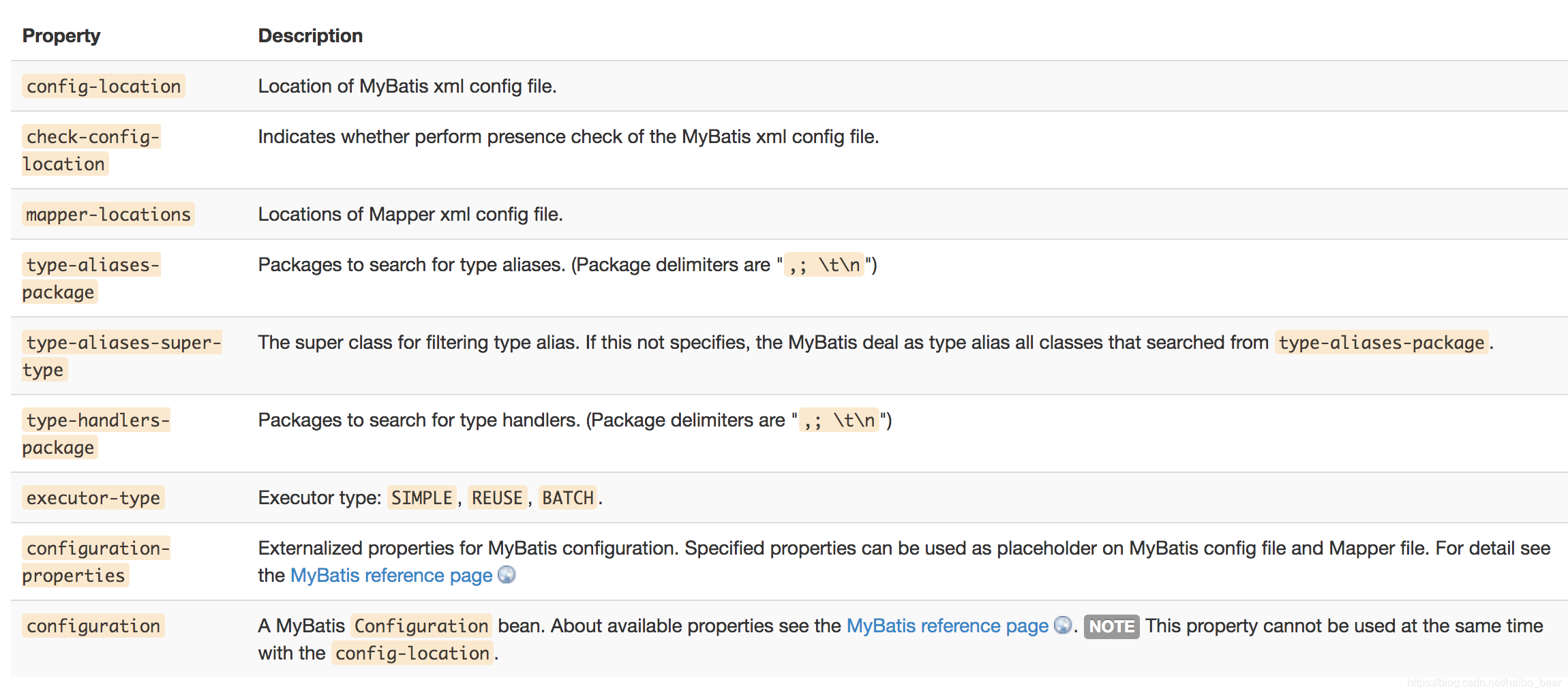Click 'Packages to search for type handlers' text
1568x695 pixels.
tap(419, 420)
